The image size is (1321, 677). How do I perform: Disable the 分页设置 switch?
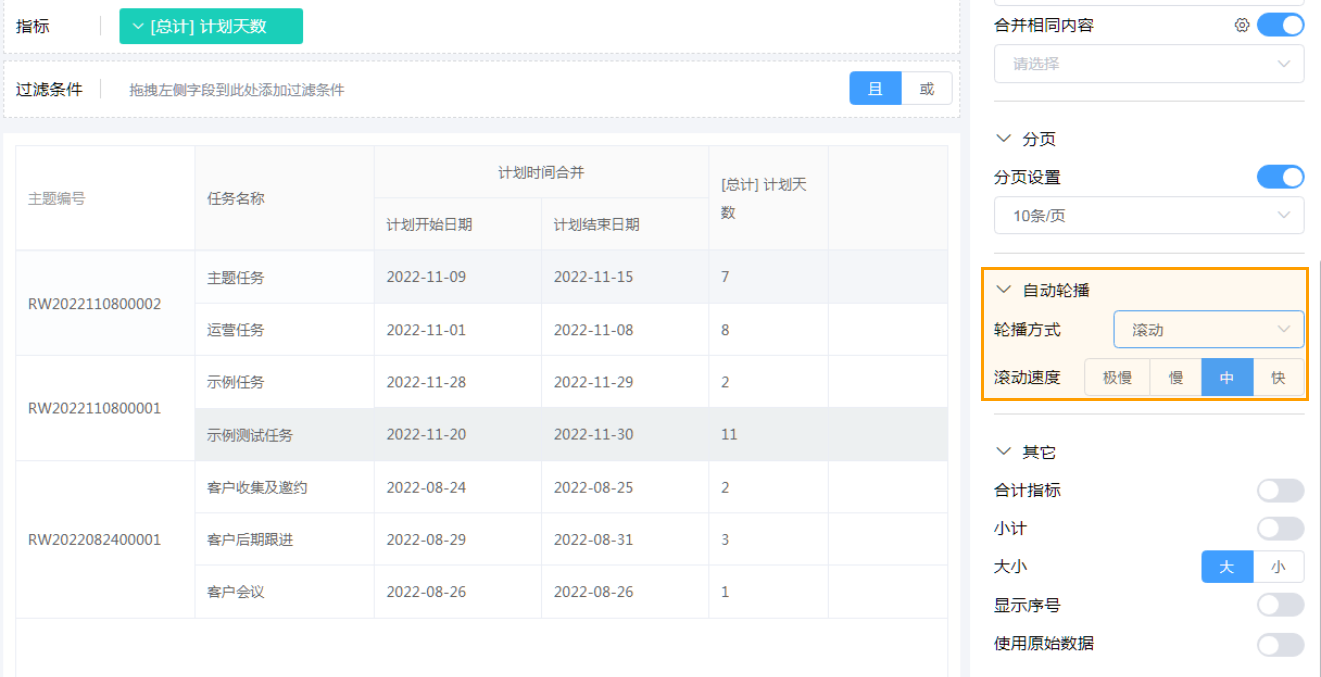1280,177
